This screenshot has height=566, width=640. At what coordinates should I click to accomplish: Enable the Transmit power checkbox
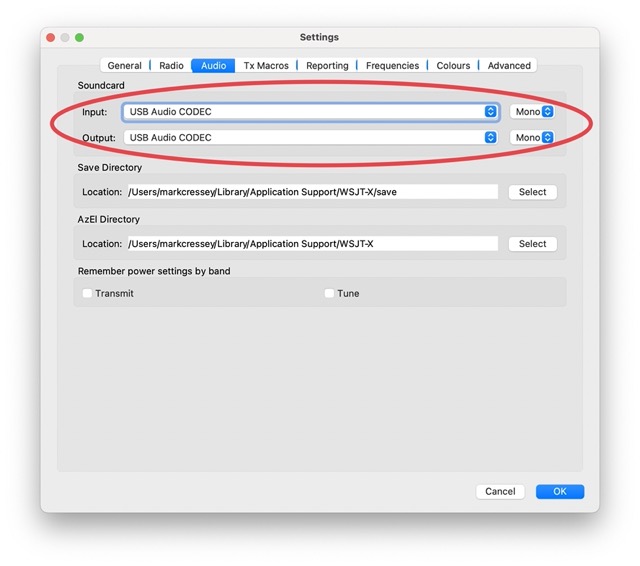click(x=87, y=293)
